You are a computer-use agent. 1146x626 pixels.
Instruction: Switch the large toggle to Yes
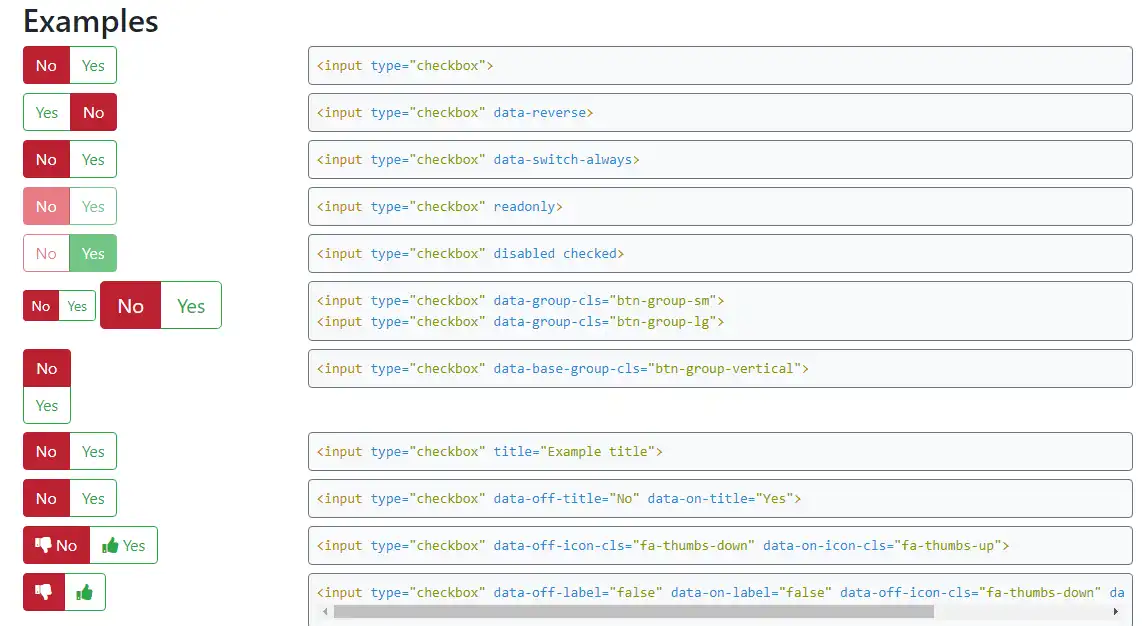[191, 306]
